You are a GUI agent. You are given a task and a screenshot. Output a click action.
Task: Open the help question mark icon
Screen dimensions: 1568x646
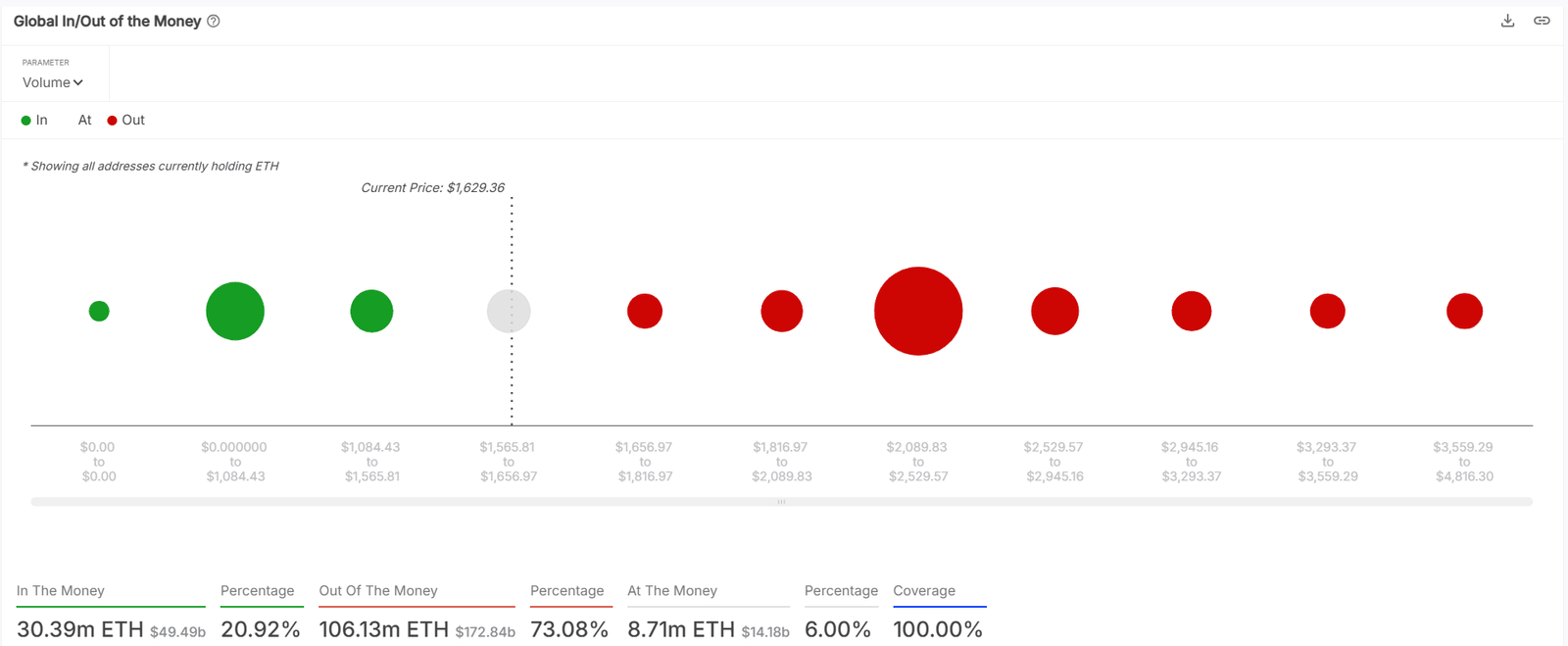(214, 22)
